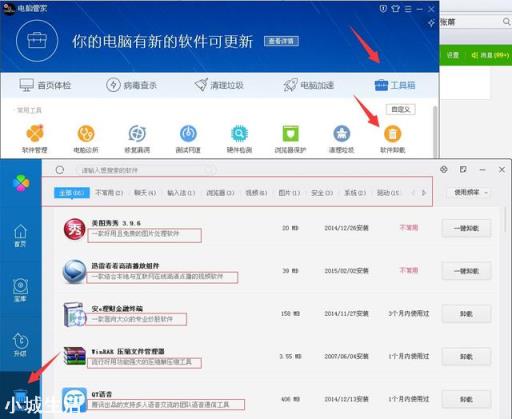
Task: Select 视频 category filter
Action: 256,193
